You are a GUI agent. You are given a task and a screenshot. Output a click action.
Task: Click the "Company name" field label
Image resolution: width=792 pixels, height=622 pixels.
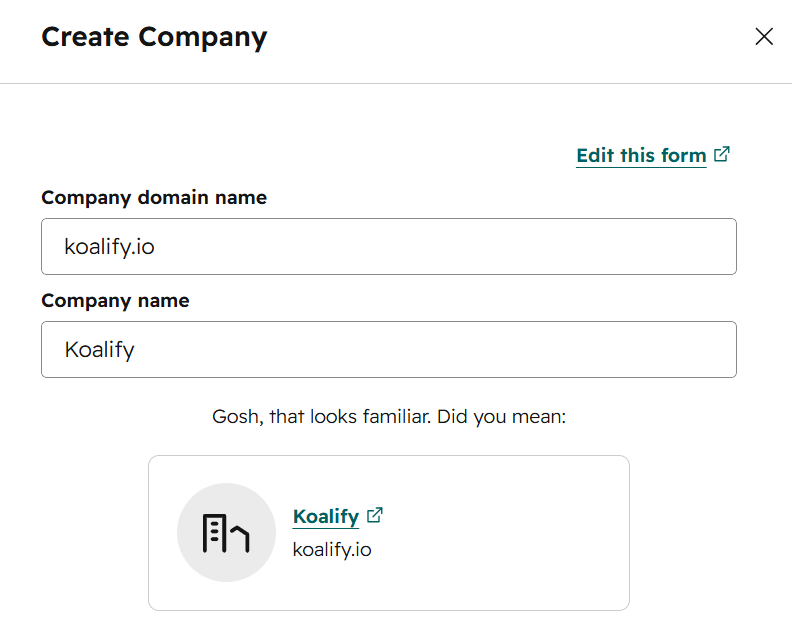(x=115, y=300)
